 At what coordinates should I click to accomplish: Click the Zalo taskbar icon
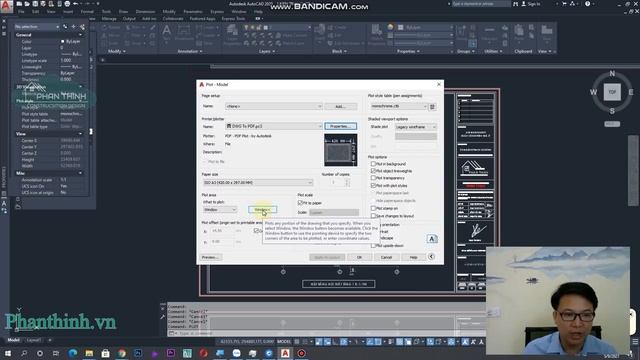236,353
